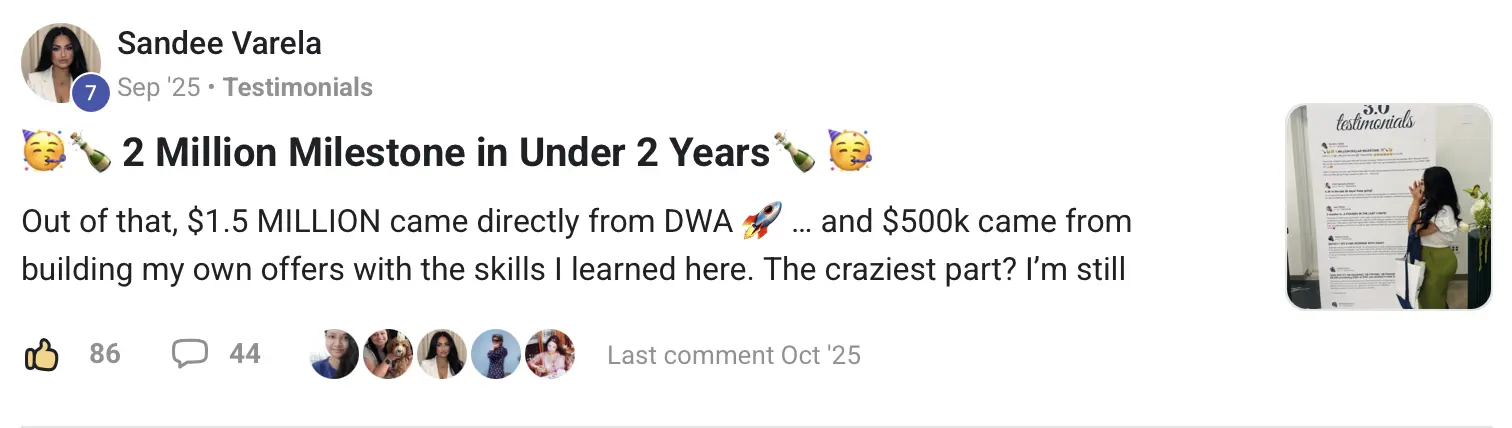The width and height of the screenshot is (1512, 428).
Task: Open Sandee Varela's author name link
Action: point(219,44)
